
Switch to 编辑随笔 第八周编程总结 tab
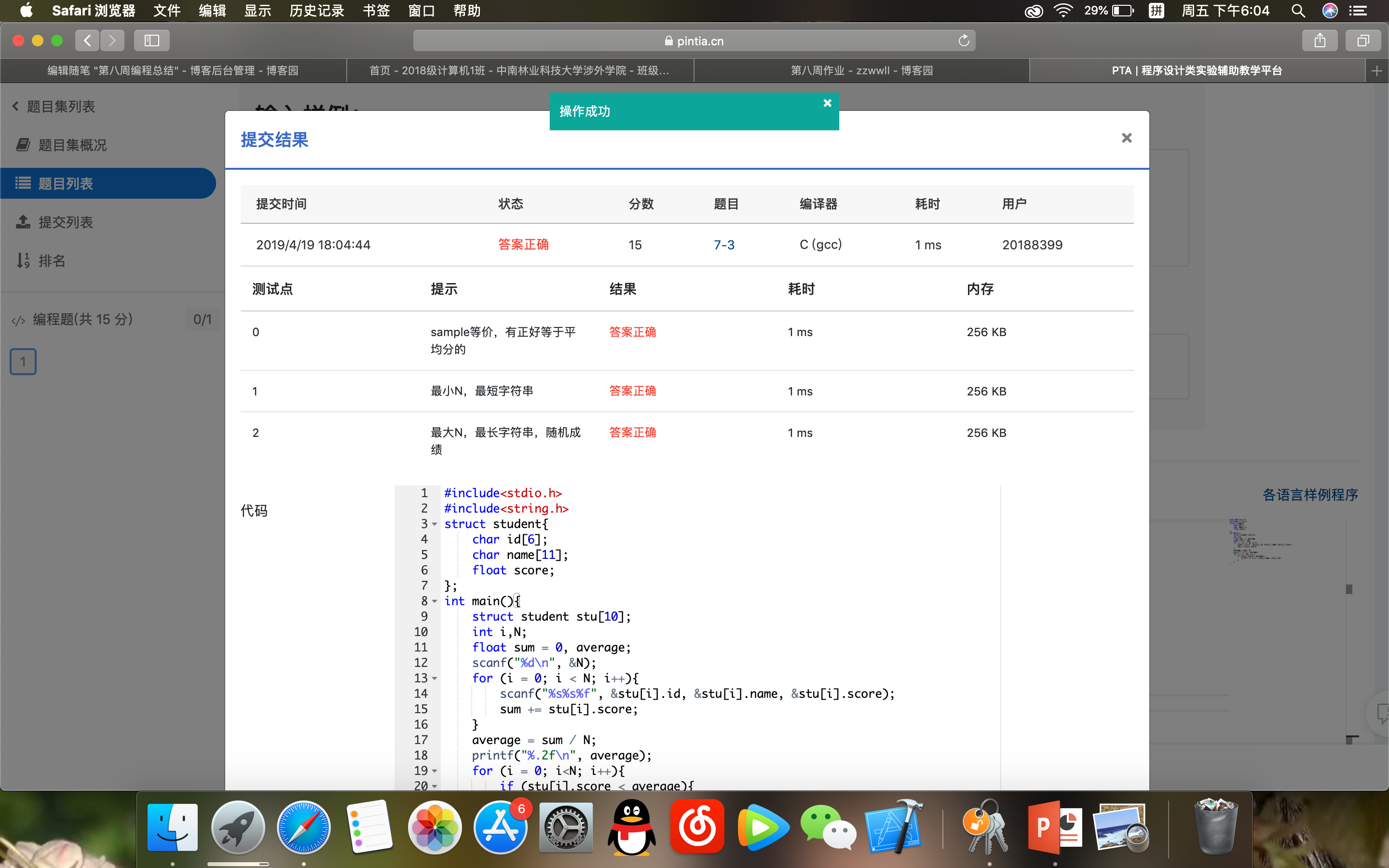[x=173, y=70]
